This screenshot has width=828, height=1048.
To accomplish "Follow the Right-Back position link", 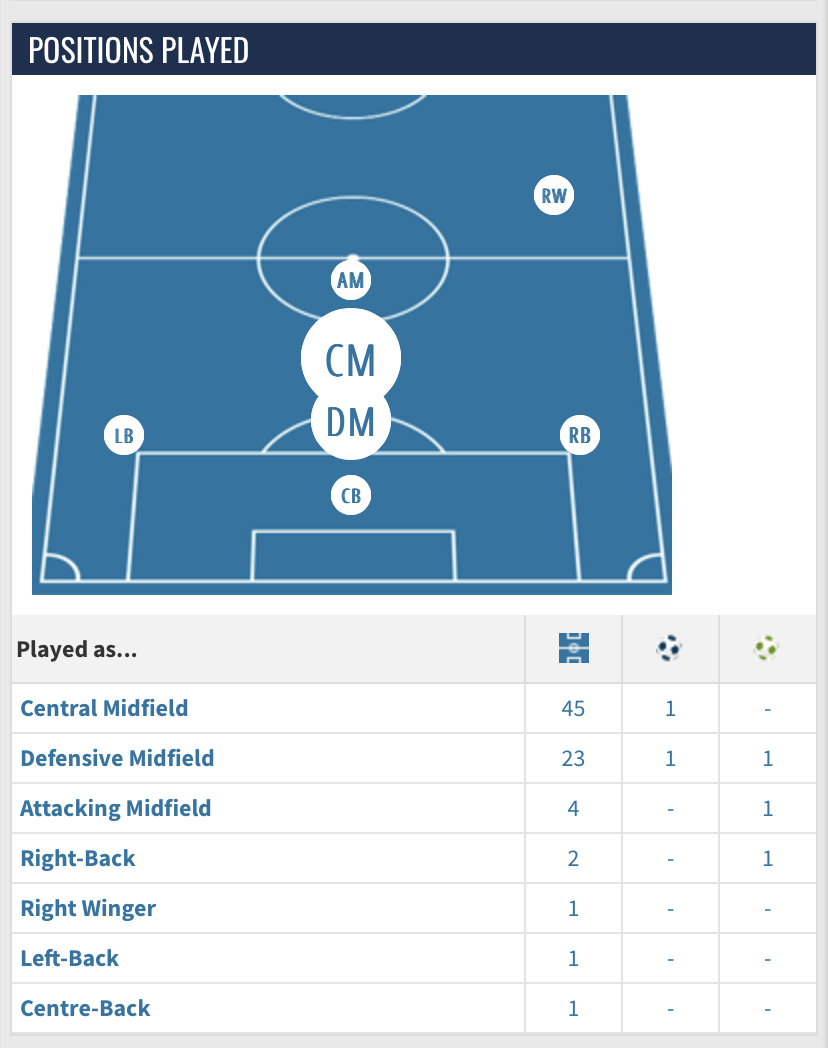I will 78,858.
